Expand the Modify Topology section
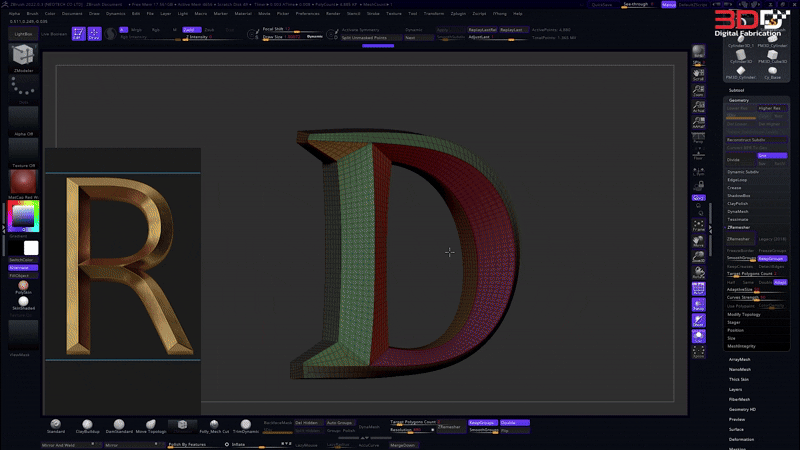Screen dimensions: 800x450 point(745,314)
